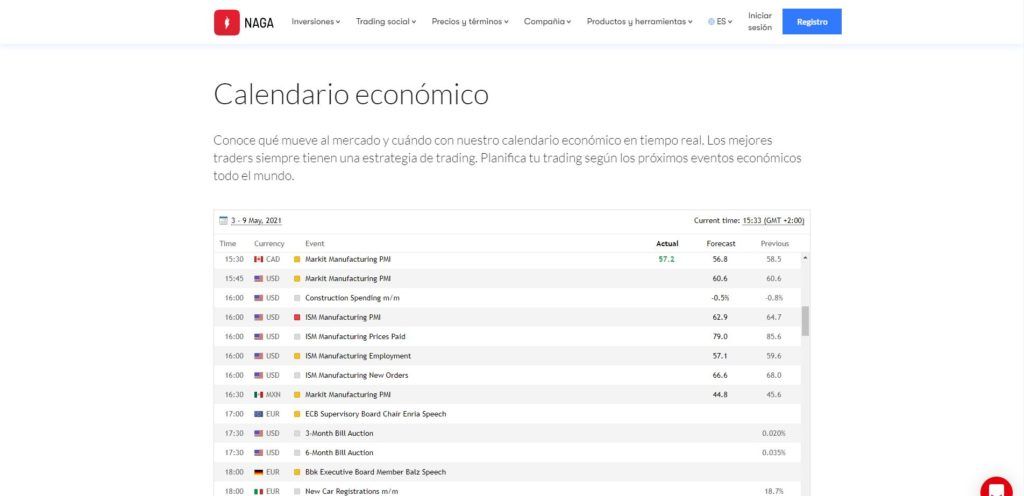Image resolution: width=1024 pixels, height=496 pixels.
Task: Click the Canada flag on the CAD row
Action: 259,259
